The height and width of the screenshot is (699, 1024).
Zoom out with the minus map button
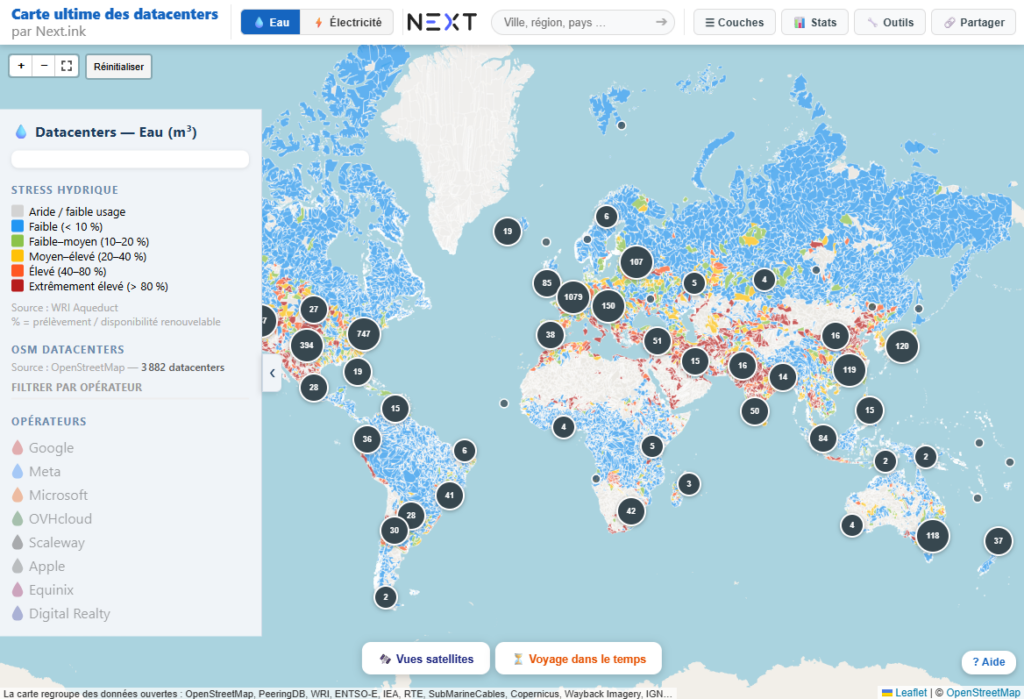click(x=44, y=66)
